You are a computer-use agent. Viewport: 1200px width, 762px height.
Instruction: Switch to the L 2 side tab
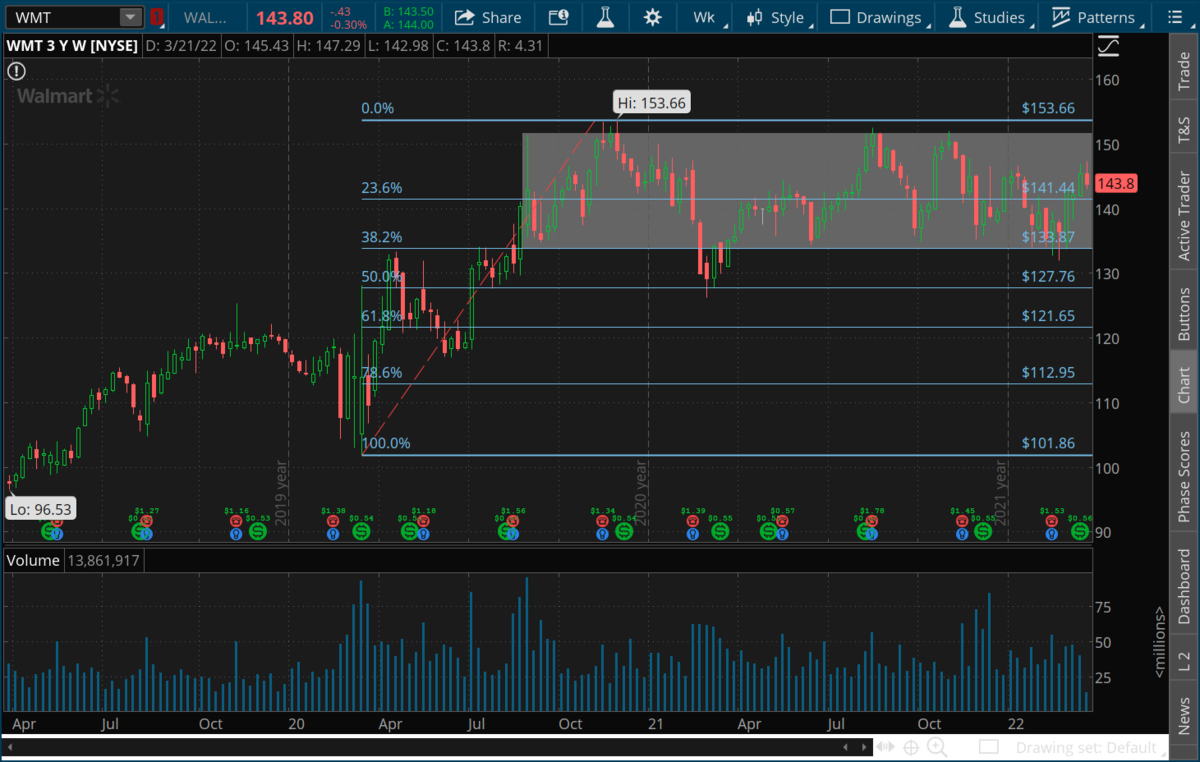pos(1184,659)
